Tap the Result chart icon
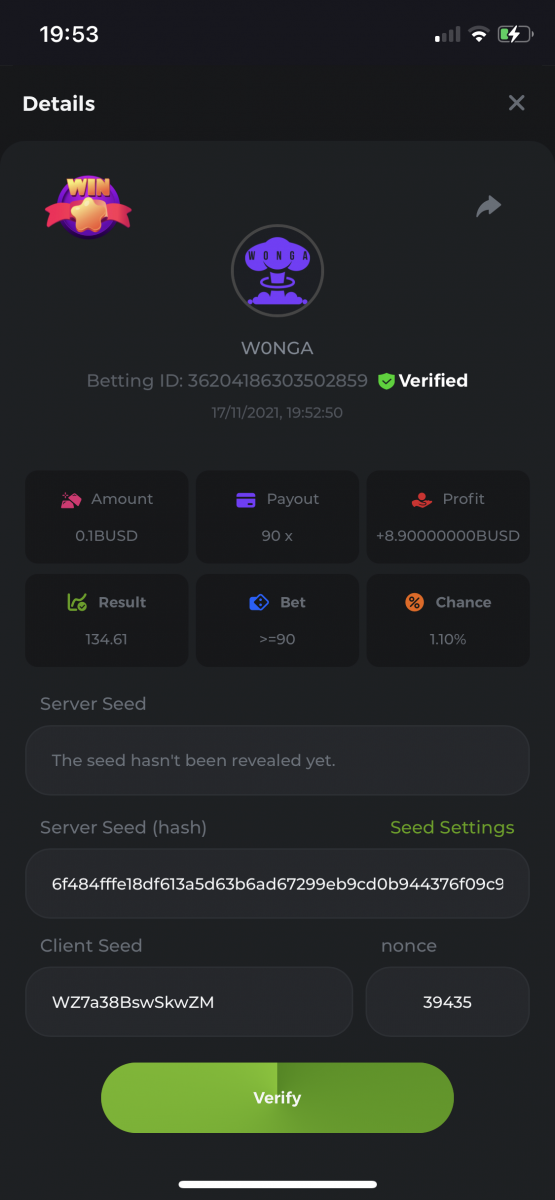 point(77,602)
